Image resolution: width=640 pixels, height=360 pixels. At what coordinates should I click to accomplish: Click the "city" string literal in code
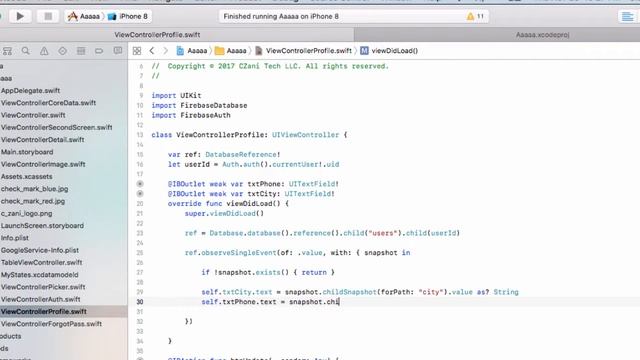pyautogui.click(x=431, y=292)
